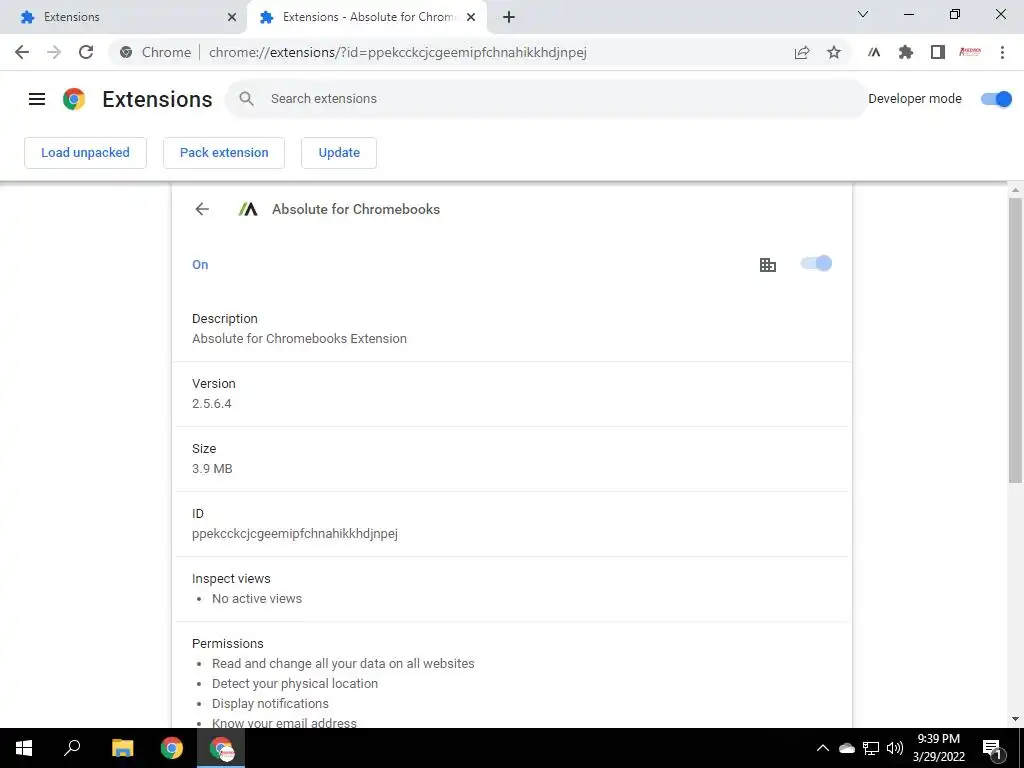Bookmark this tab with star icon
This screenshot has height=768, width=1024.
tap(834, 52)
